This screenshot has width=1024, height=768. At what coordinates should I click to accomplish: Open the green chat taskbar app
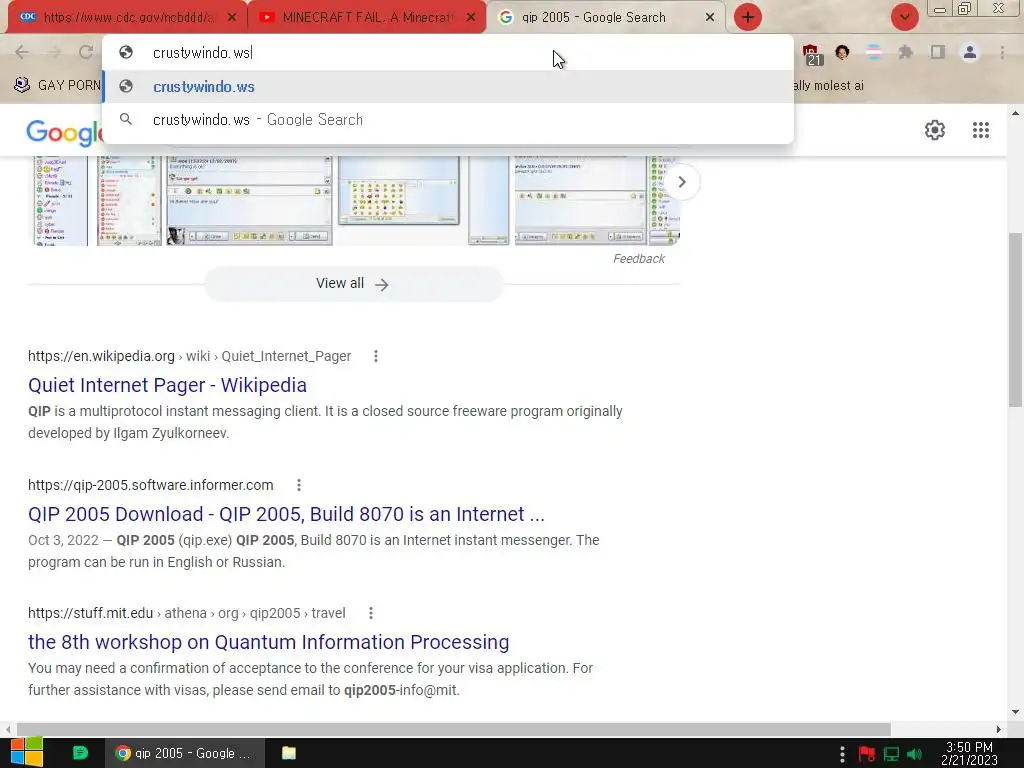(80, 752)
